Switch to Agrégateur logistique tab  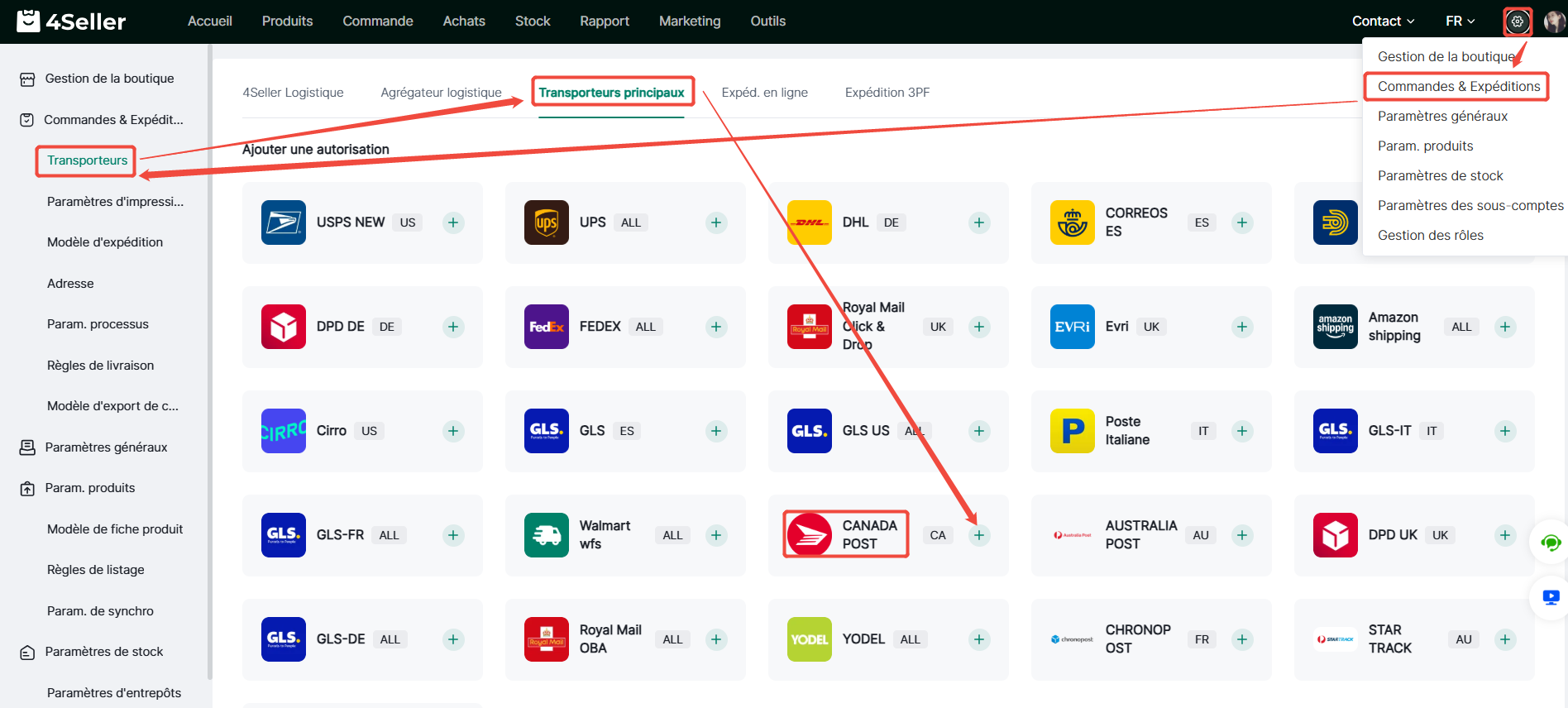pos(441,93)
